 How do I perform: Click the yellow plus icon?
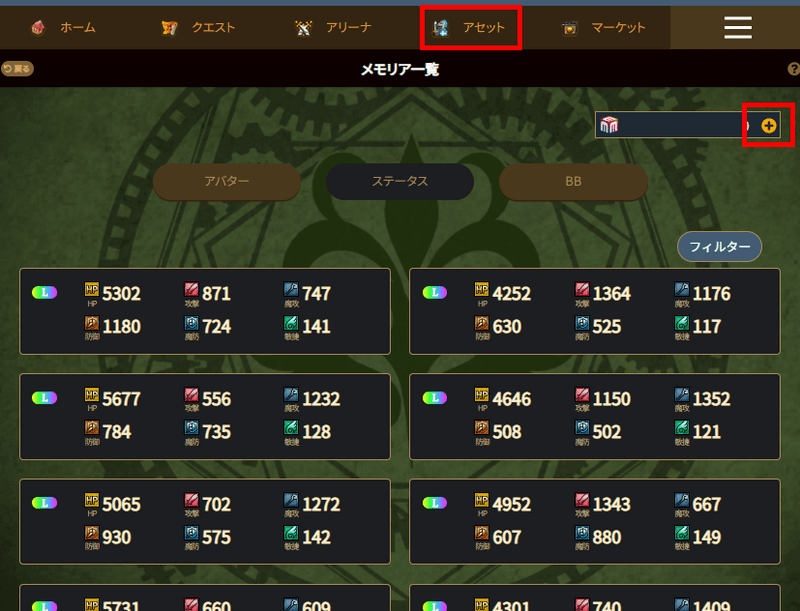[768, 125]
